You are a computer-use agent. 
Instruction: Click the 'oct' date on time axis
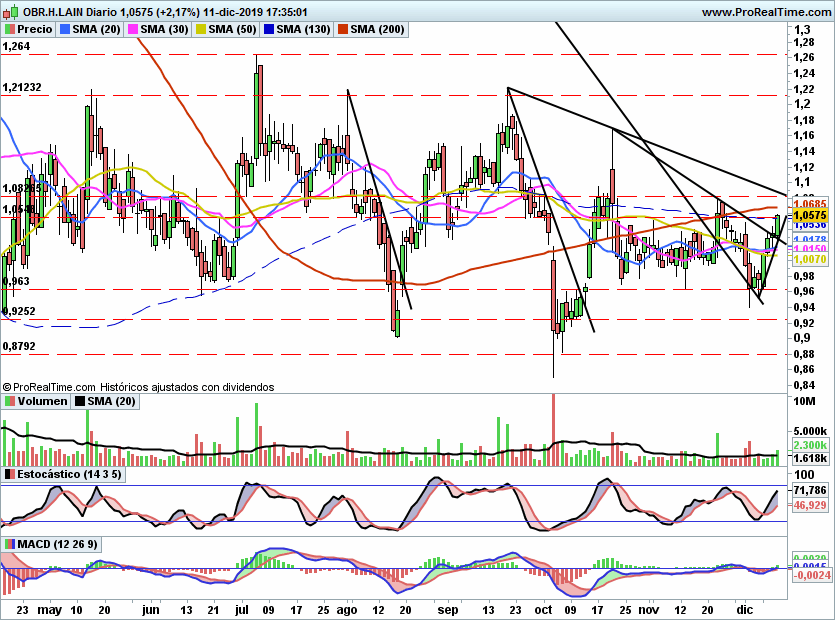pyautogui.click(x=543, y=608)
